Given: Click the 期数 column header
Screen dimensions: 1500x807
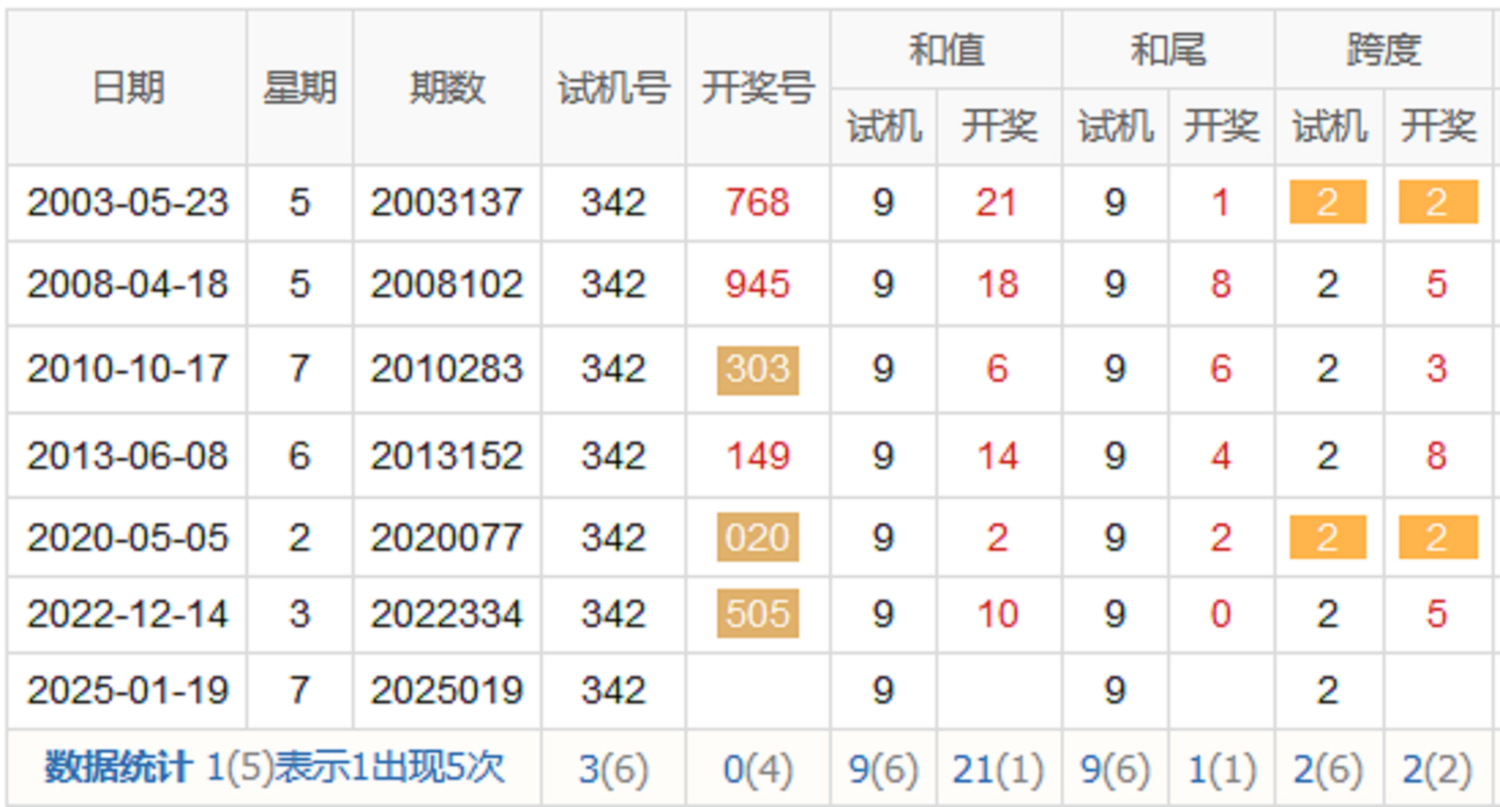Looking at the screenshot, I should tap(447, 89).
